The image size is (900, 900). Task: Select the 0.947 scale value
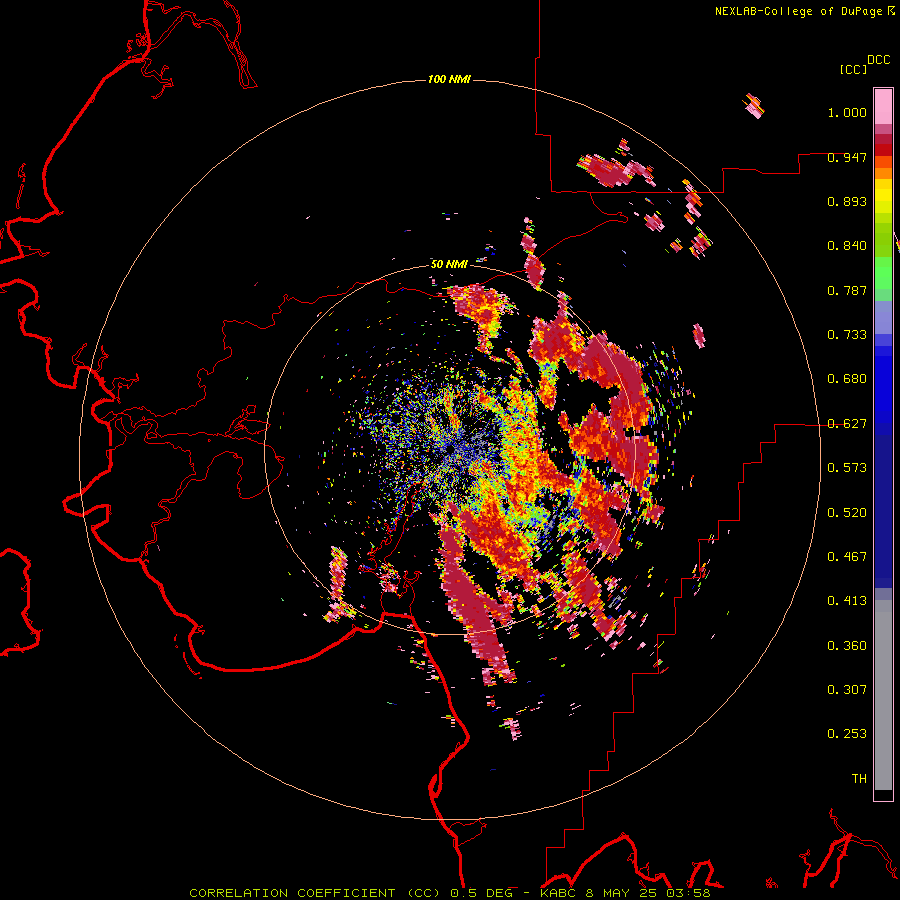click(847, 157)
